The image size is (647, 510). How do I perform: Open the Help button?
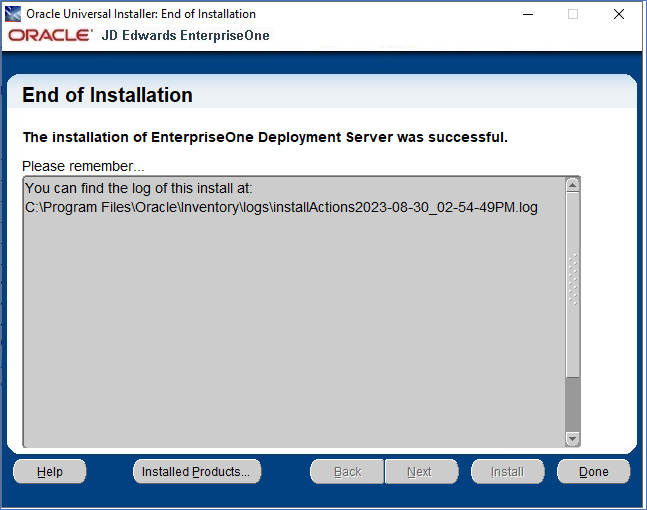(x=50, y=471)
